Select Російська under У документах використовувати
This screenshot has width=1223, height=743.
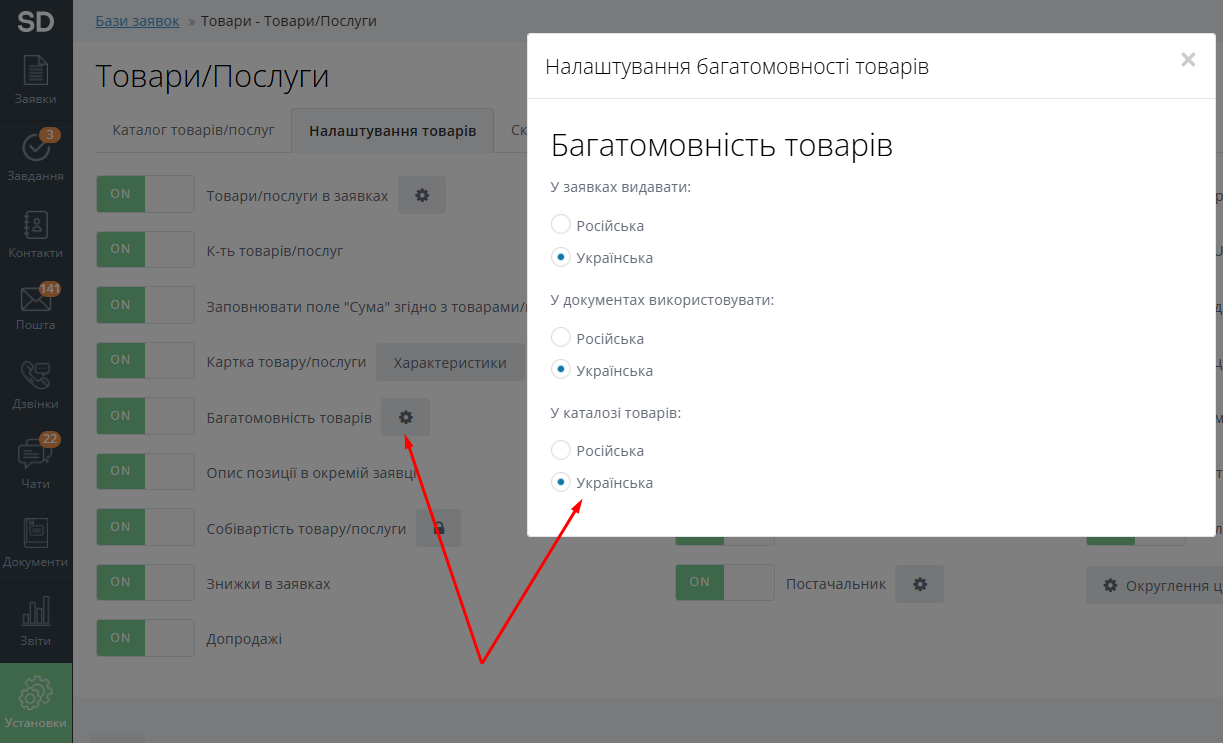point(561,338)
